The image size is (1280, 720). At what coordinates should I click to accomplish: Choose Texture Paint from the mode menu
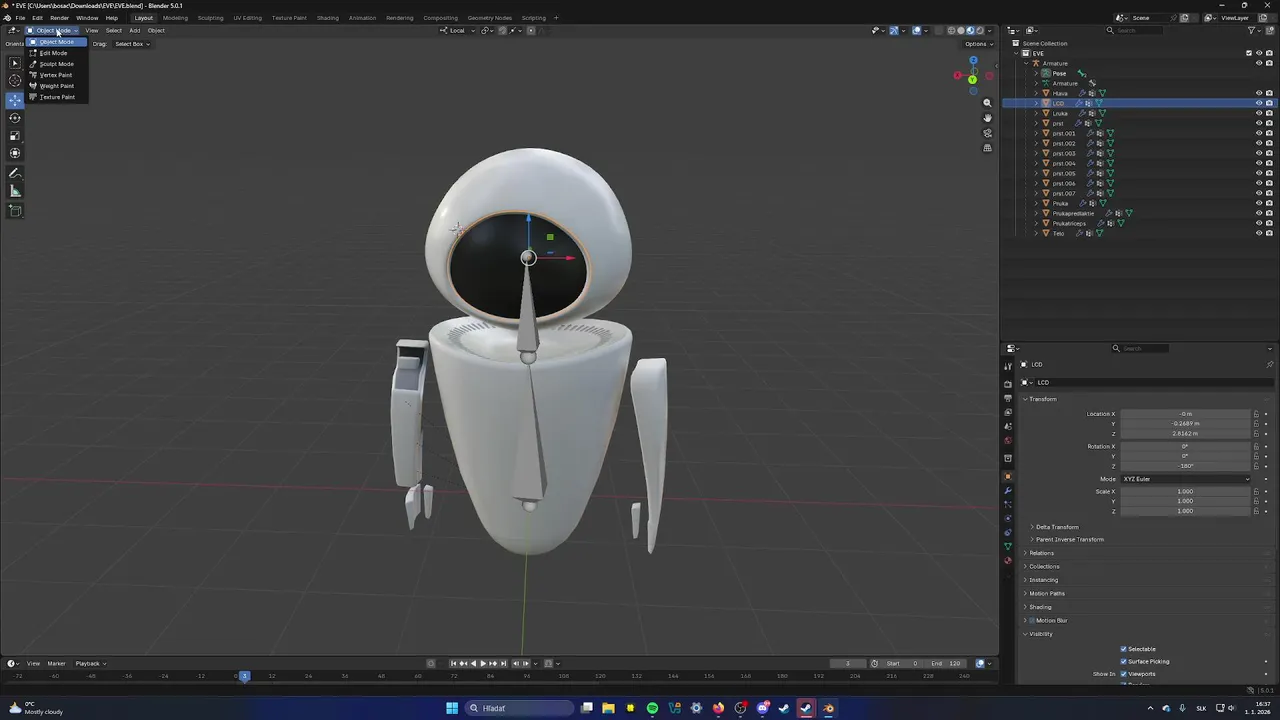(x=56, y=97)
